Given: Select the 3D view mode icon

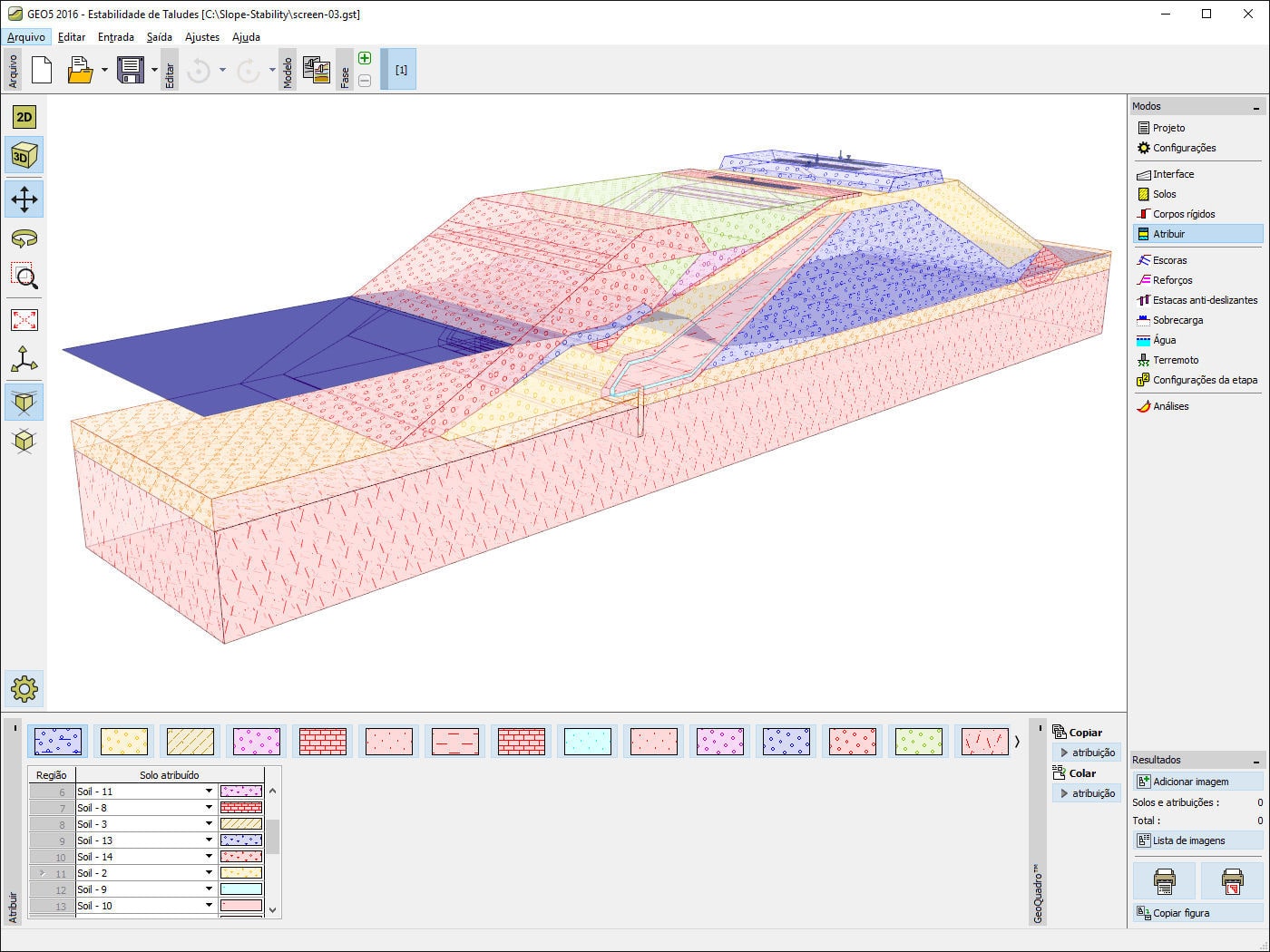Looking at the screenshot, I should (24, 155).
